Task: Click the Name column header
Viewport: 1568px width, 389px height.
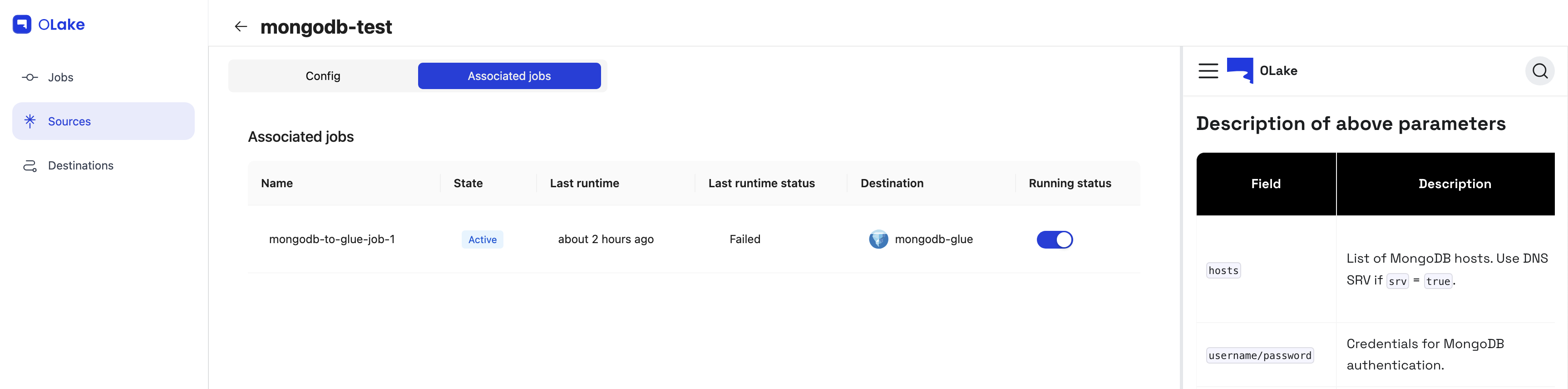Action: pos(277,183)
